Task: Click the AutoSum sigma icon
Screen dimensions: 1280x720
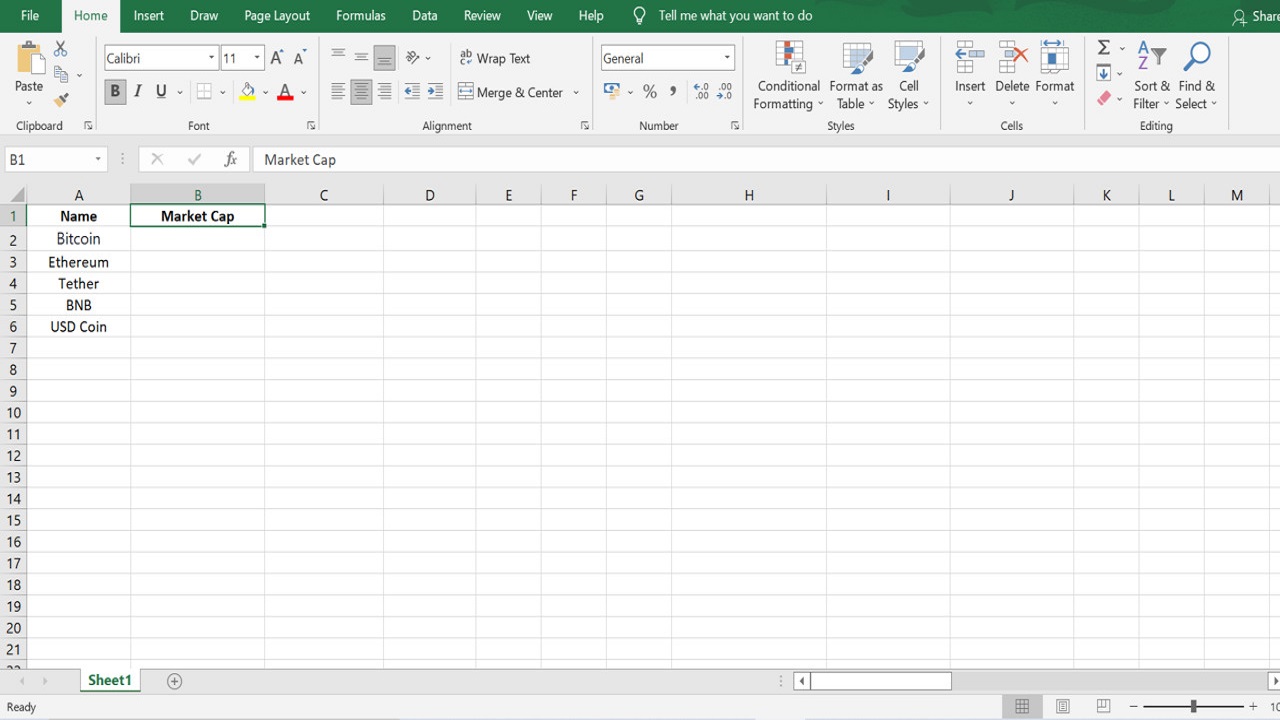Action: pos(1103,48)
